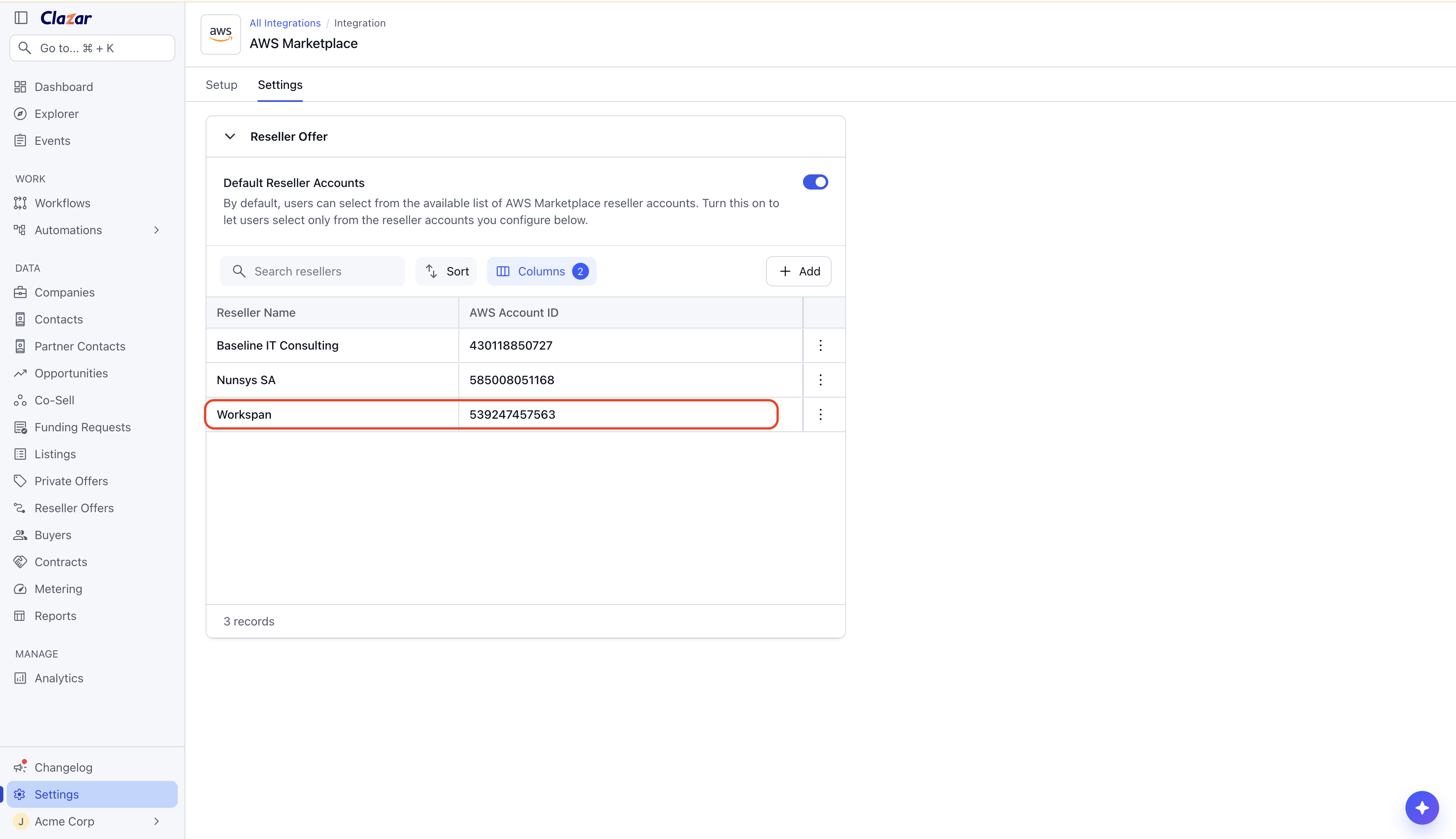The width and height of the screenshot is (1456, 839).
Task: Go to Reseller Offers in sidebar
Action: 74,508
